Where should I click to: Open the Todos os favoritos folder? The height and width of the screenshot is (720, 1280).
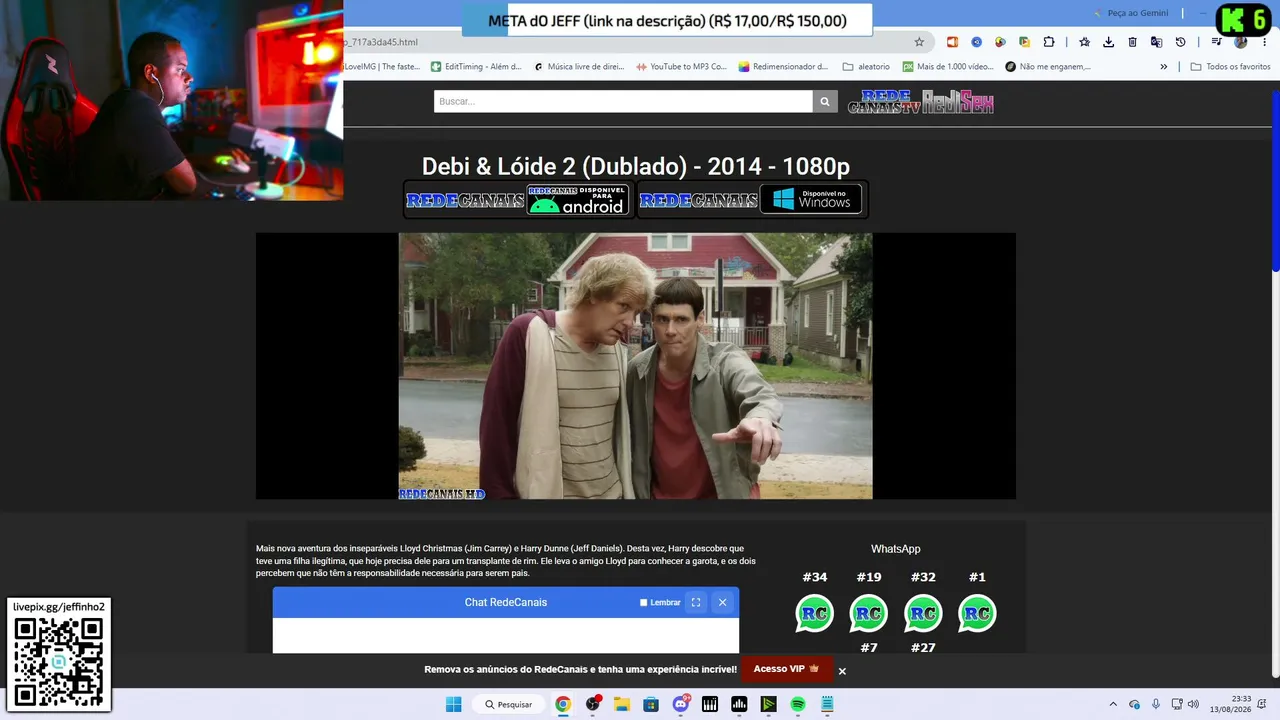[x=1230, y=67]
